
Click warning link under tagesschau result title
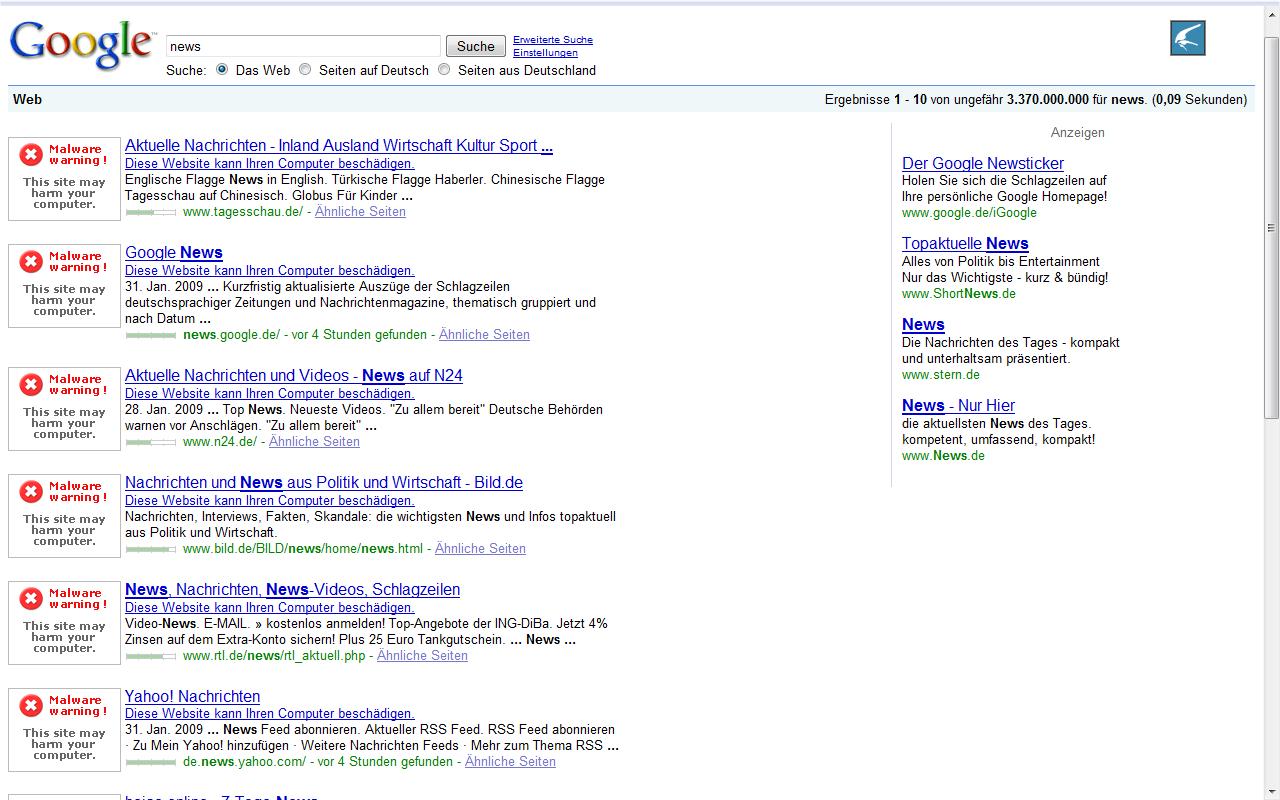coord(270,164)
